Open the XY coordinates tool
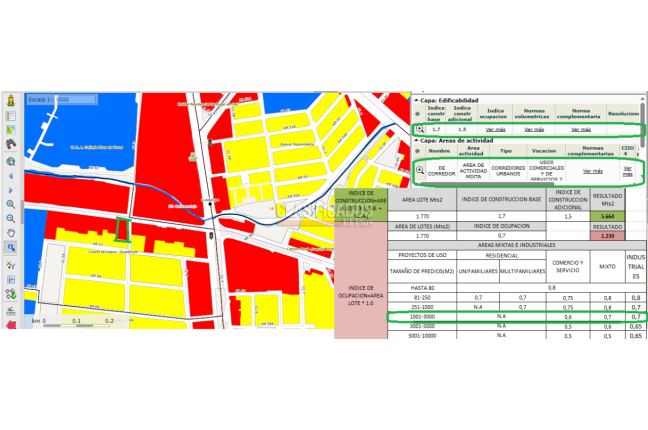Image resolution: width=648 pixels, height=430 pixels. click(x=11, y=265)
